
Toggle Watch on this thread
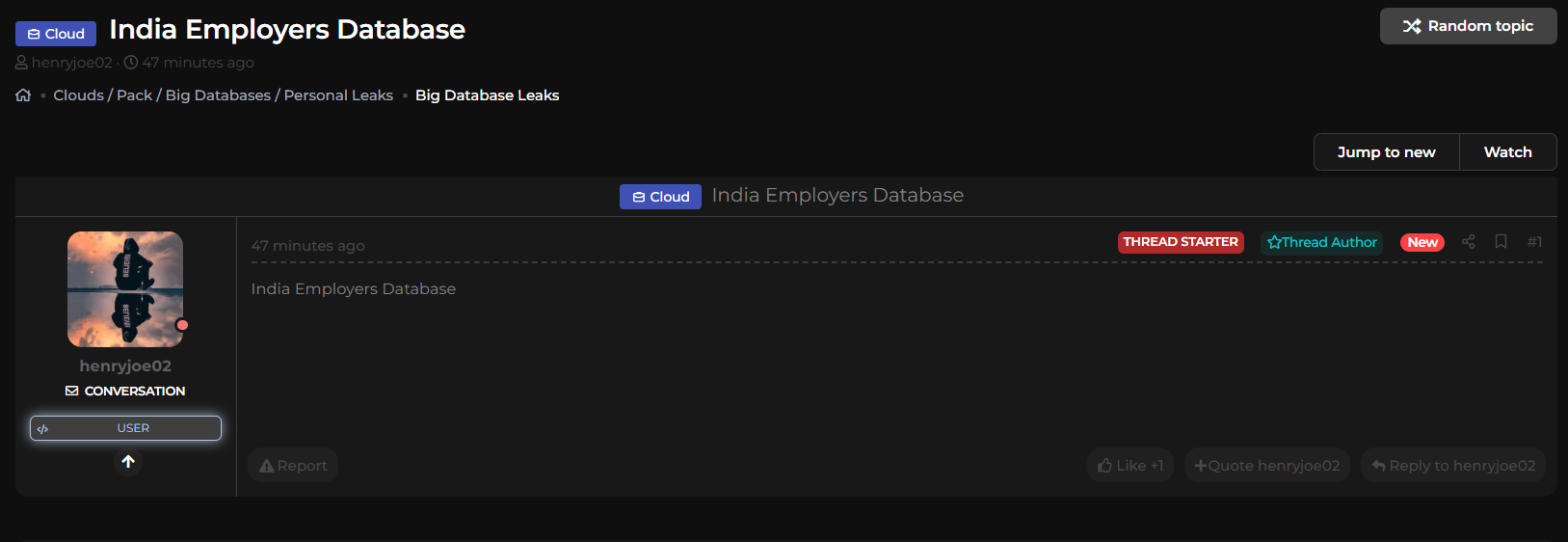pyautogui.click(x=1507, y=152)
